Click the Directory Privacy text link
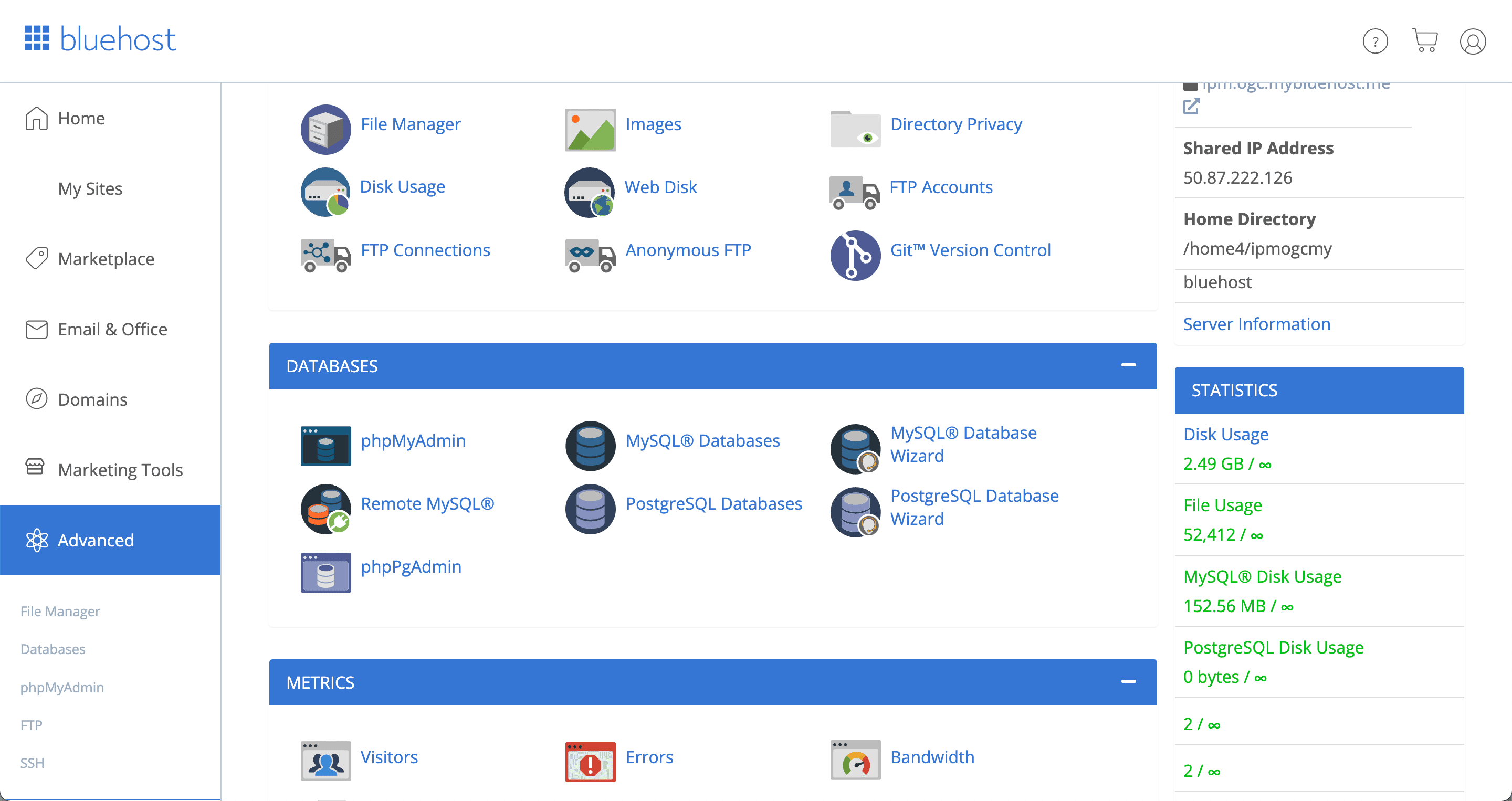 (955, 124)
